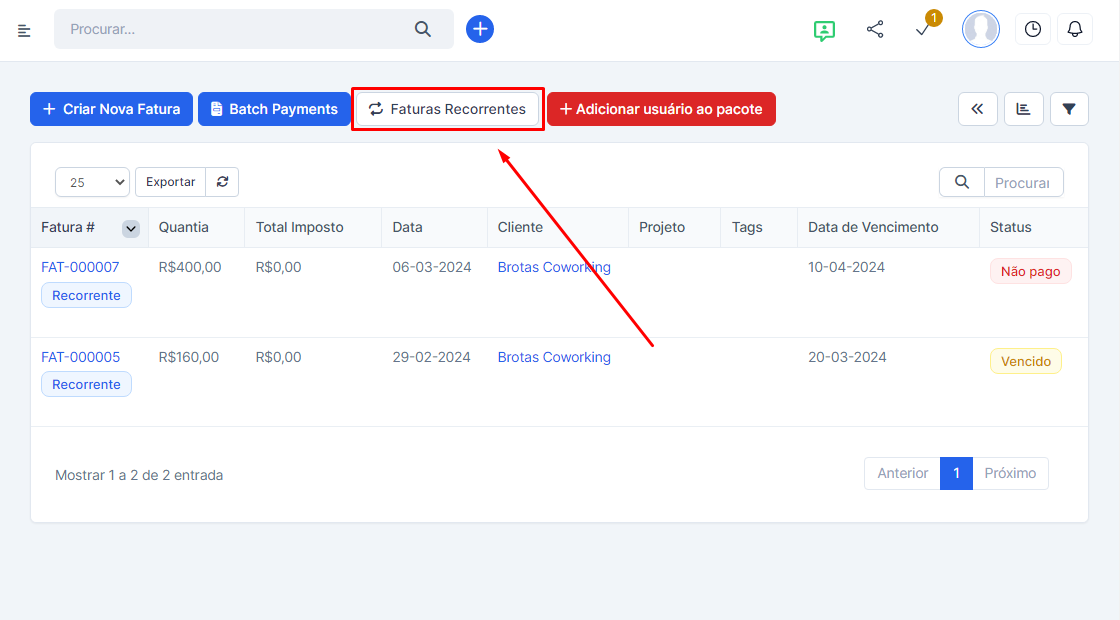Image resolution: width=1120 pixels, height=620 pixels.
Task: Expand the Fatura # column chevron
Action: point(131,228)
